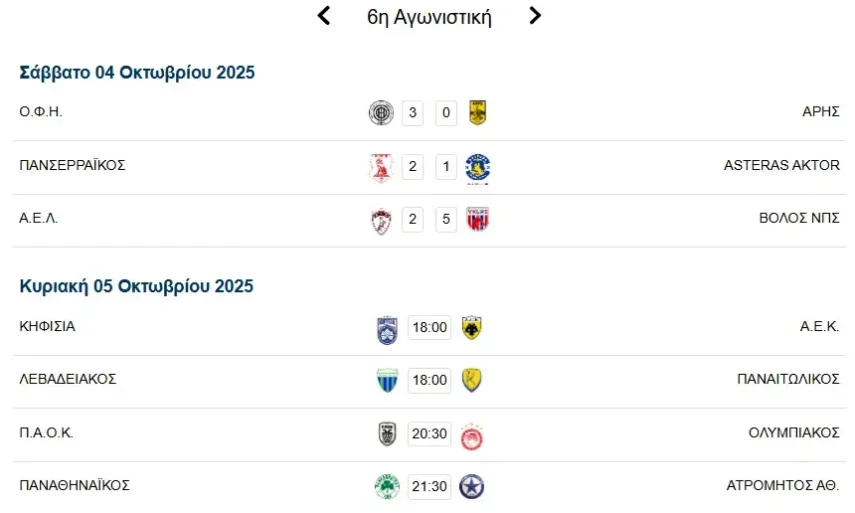Go to next matchday with right arrow
Viewport: 855px width, 513px height.
coord(535,16)
